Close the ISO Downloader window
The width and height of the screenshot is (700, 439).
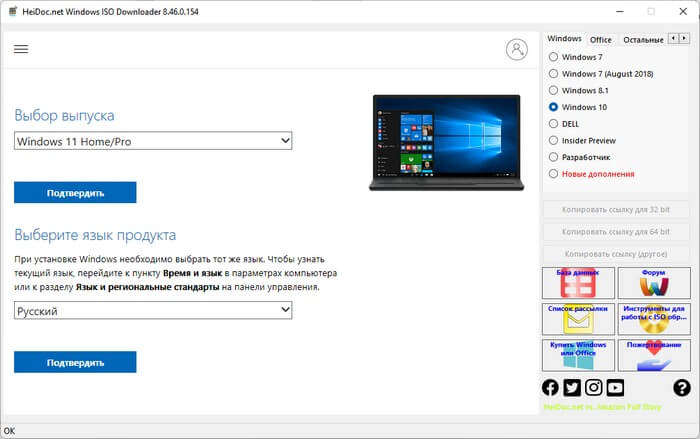(683, 12)
